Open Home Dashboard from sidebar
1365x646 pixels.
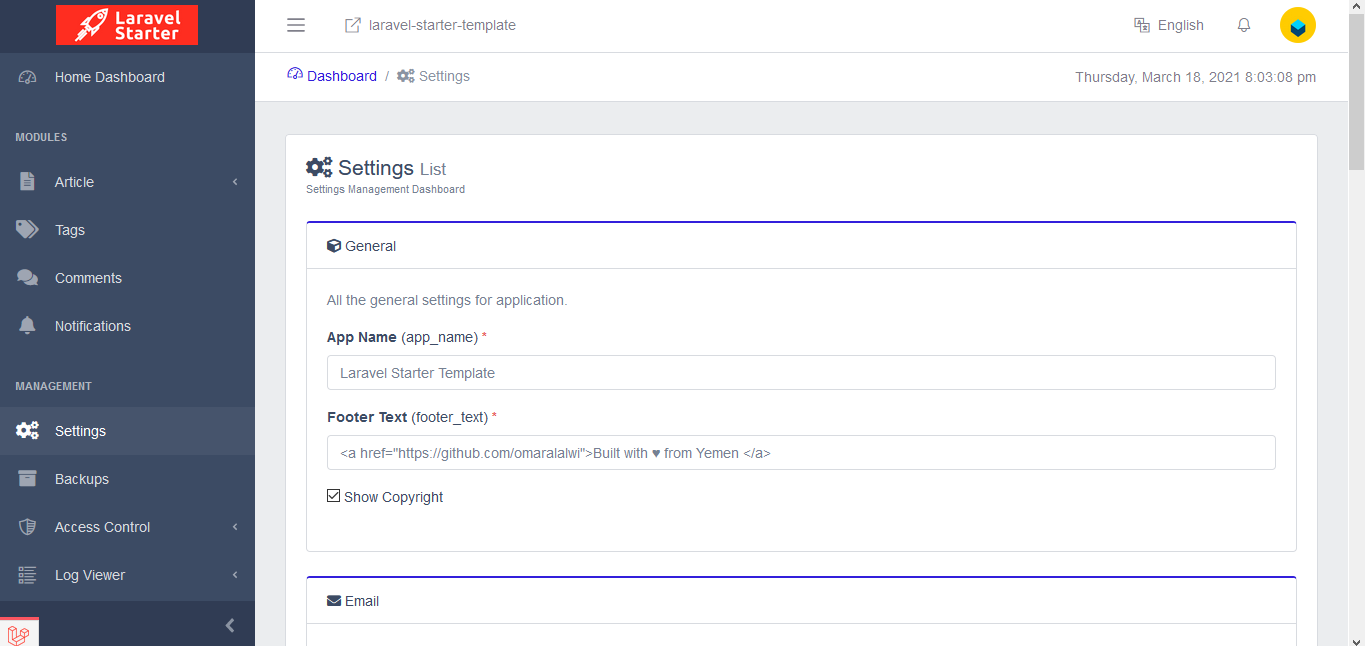click(x=109, y=77)
